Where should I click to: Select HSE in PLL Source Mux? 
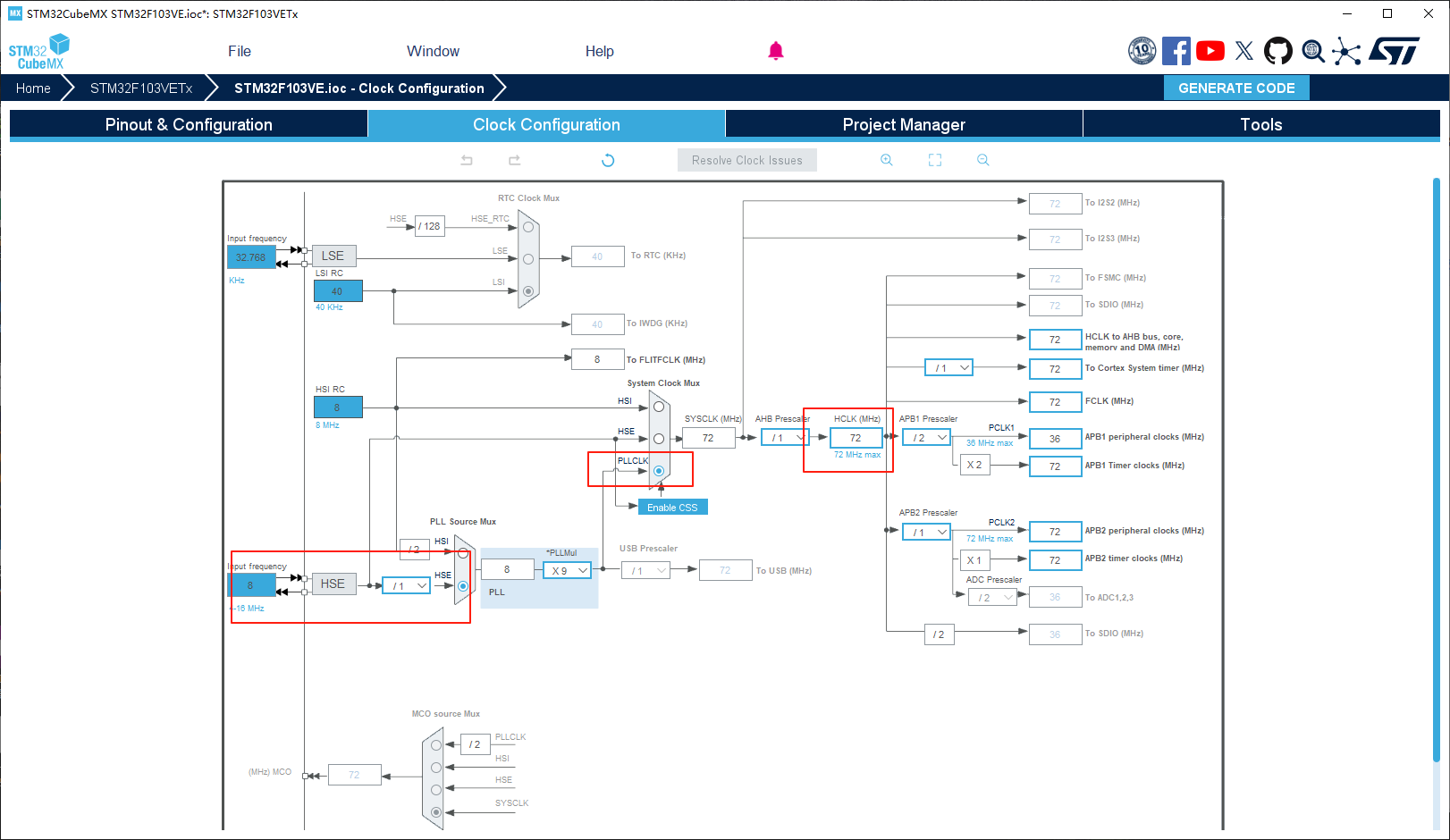pos(463,586)
